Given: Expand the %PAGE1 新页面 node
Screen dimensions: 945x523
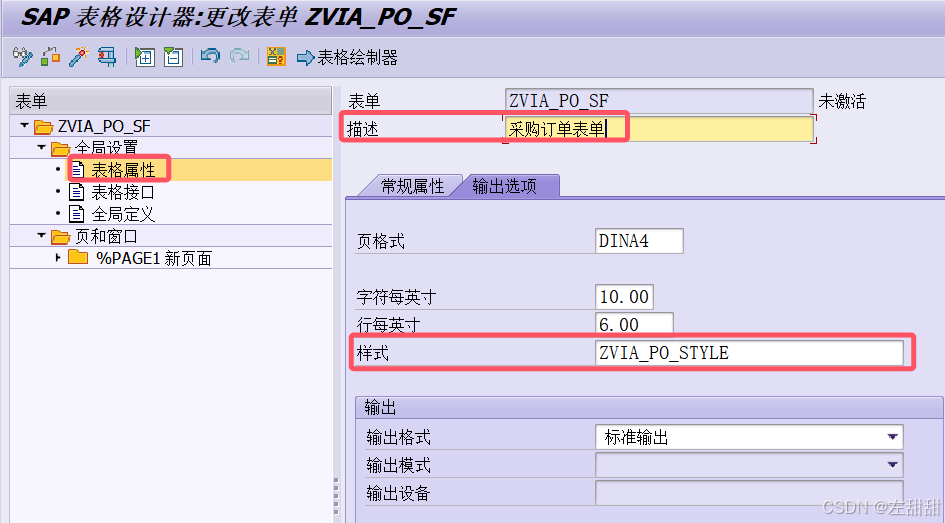Looking at the screenshot, I should pyautogui.click(x=58, y=258).
